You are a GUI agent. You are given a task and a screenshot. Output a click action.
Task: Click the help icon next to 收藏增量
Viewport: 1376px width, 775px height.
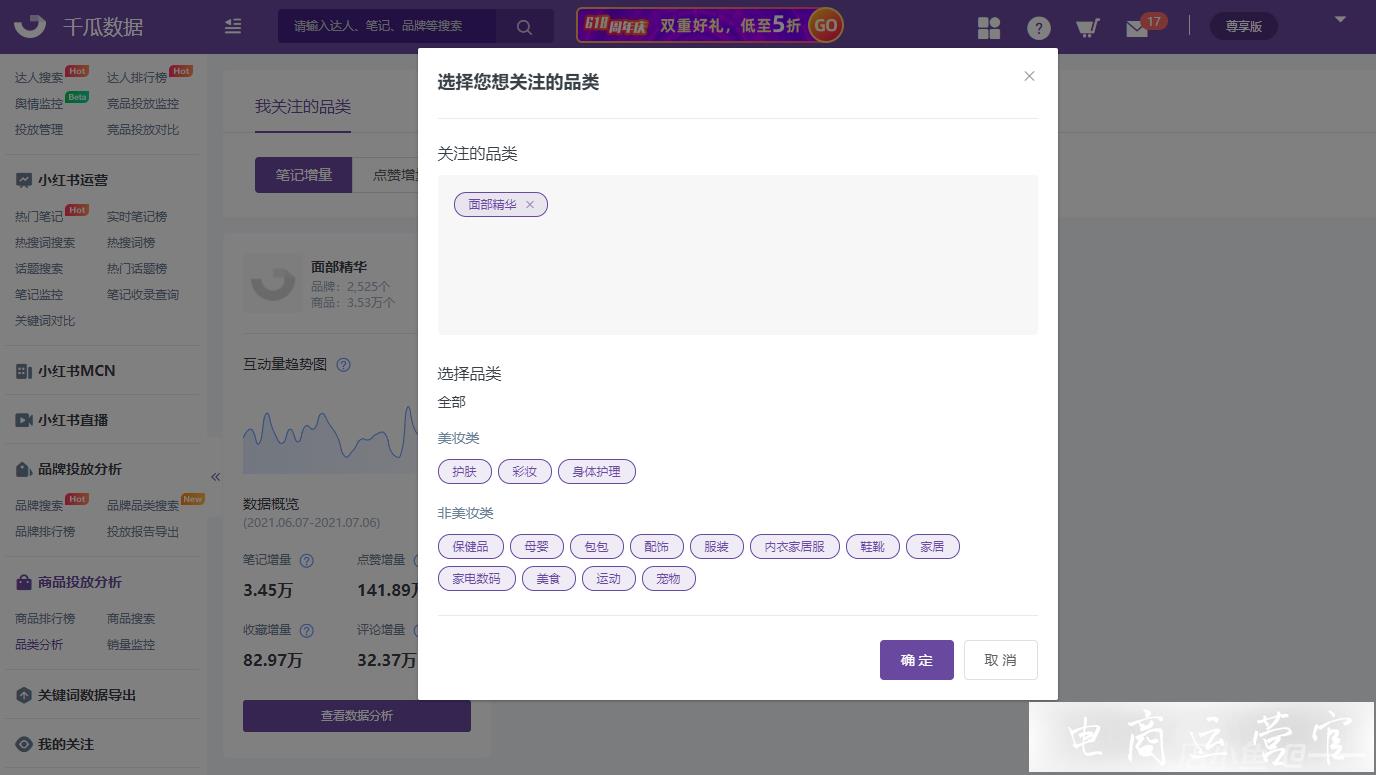307,631
